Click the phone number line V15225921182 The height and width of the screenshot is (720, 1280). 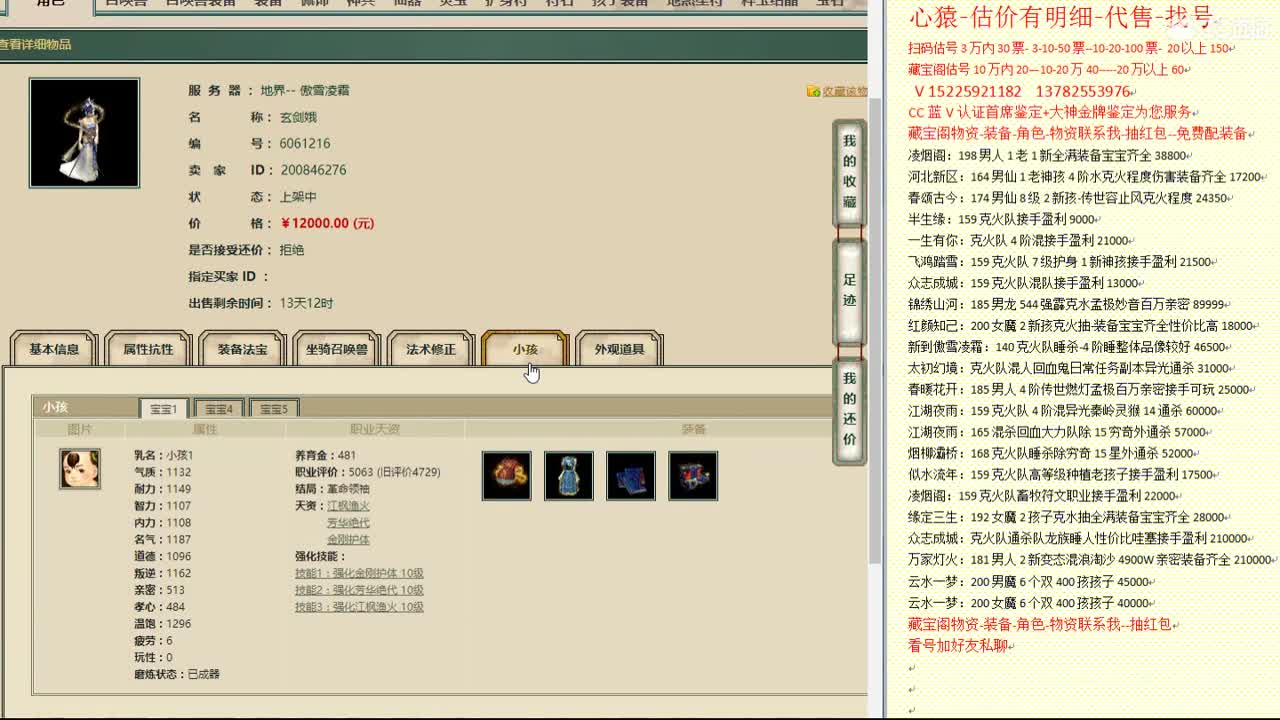pos(1022,91)
